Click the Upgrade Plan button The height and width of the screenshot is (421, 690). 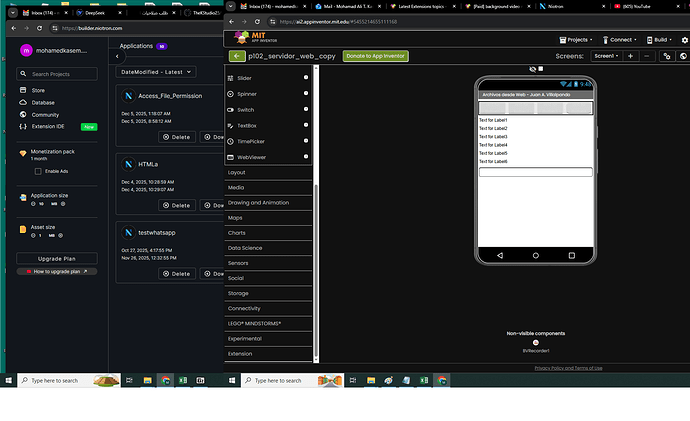57,258
